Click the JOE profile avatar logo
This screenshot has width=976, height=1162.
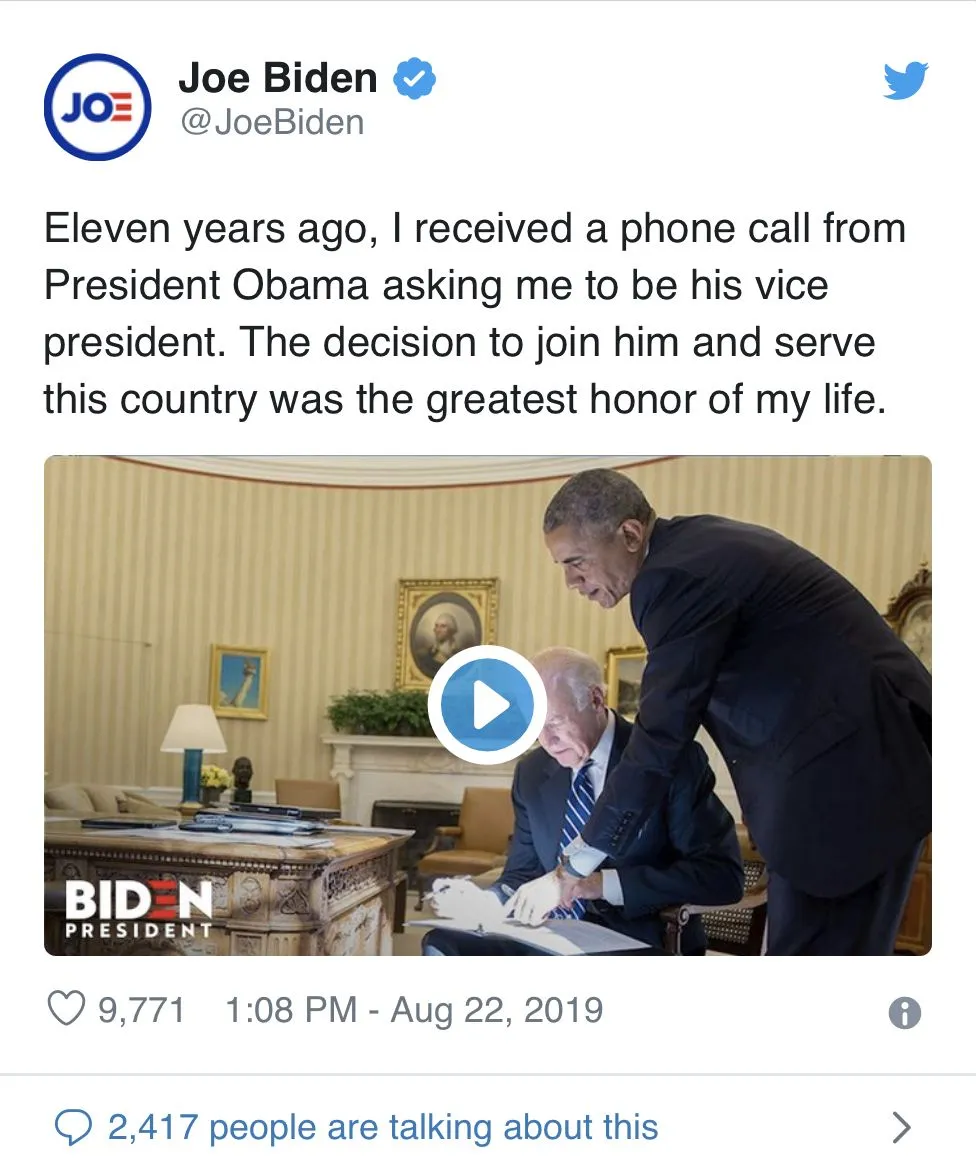point(97,107)
